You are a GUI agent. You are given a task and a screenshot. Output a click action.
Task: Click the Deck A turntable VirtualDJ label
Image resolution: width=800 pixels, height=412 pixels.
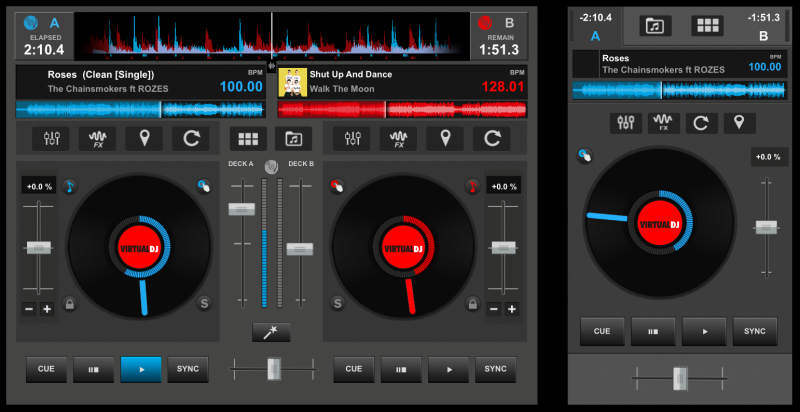140,248
